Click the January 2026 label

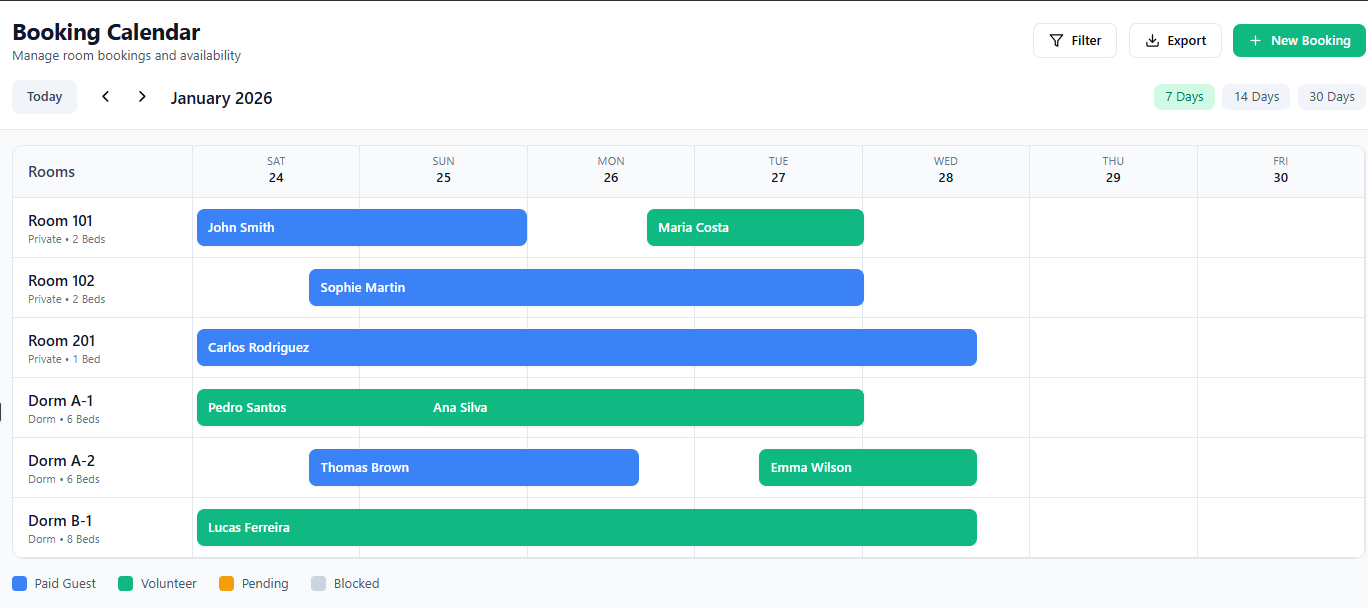click(x=221, y=98)
